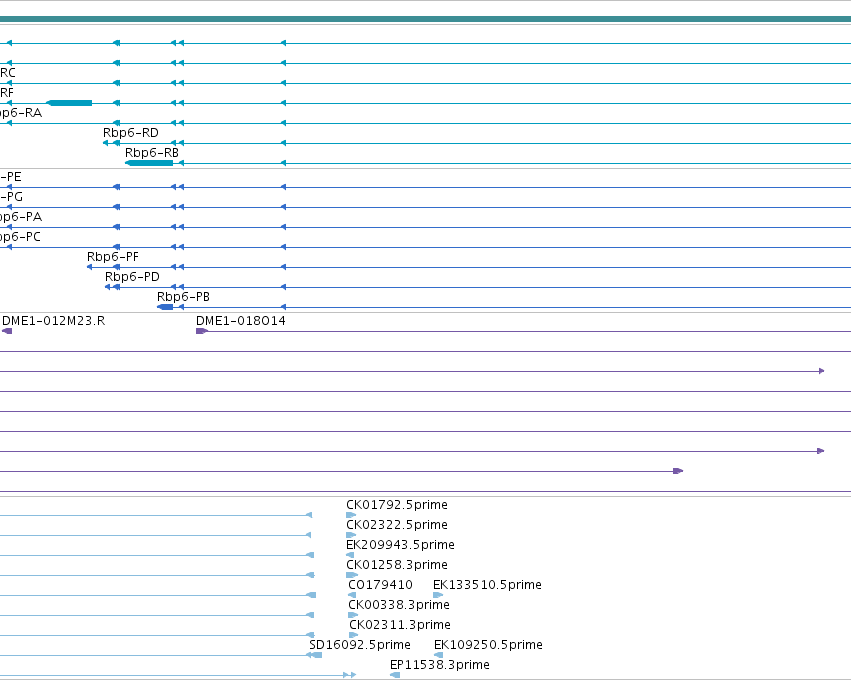Screen dimensions: 851x680
Task: Click the EST glyph below CK00338.3prime
Action: (353, 615)
